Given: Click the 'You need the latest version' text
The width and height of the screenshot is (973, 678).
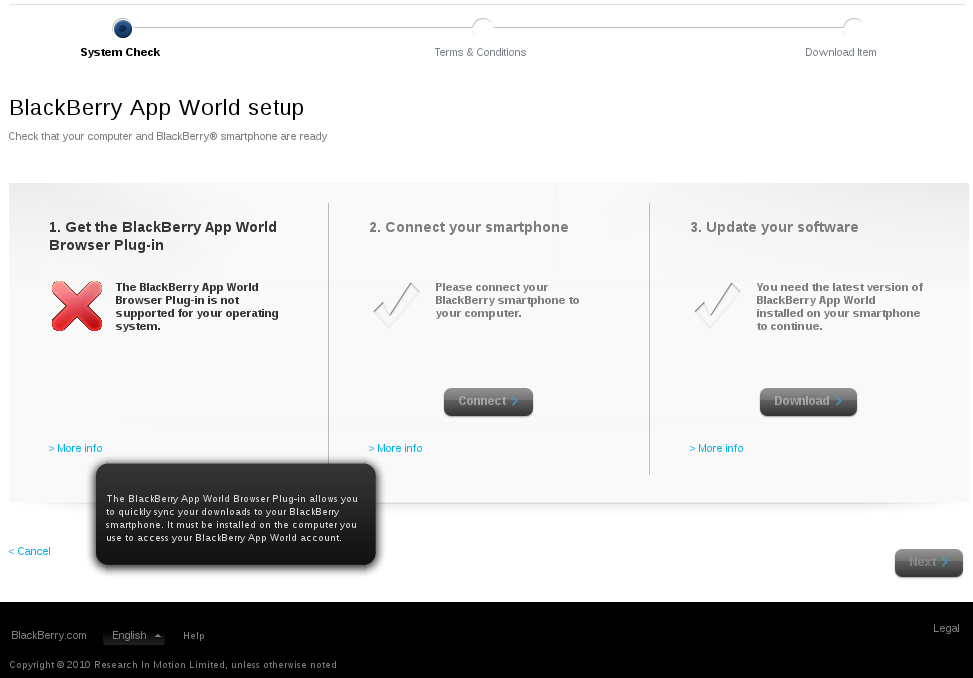Looking at the screenshot, I should point(840,307).
